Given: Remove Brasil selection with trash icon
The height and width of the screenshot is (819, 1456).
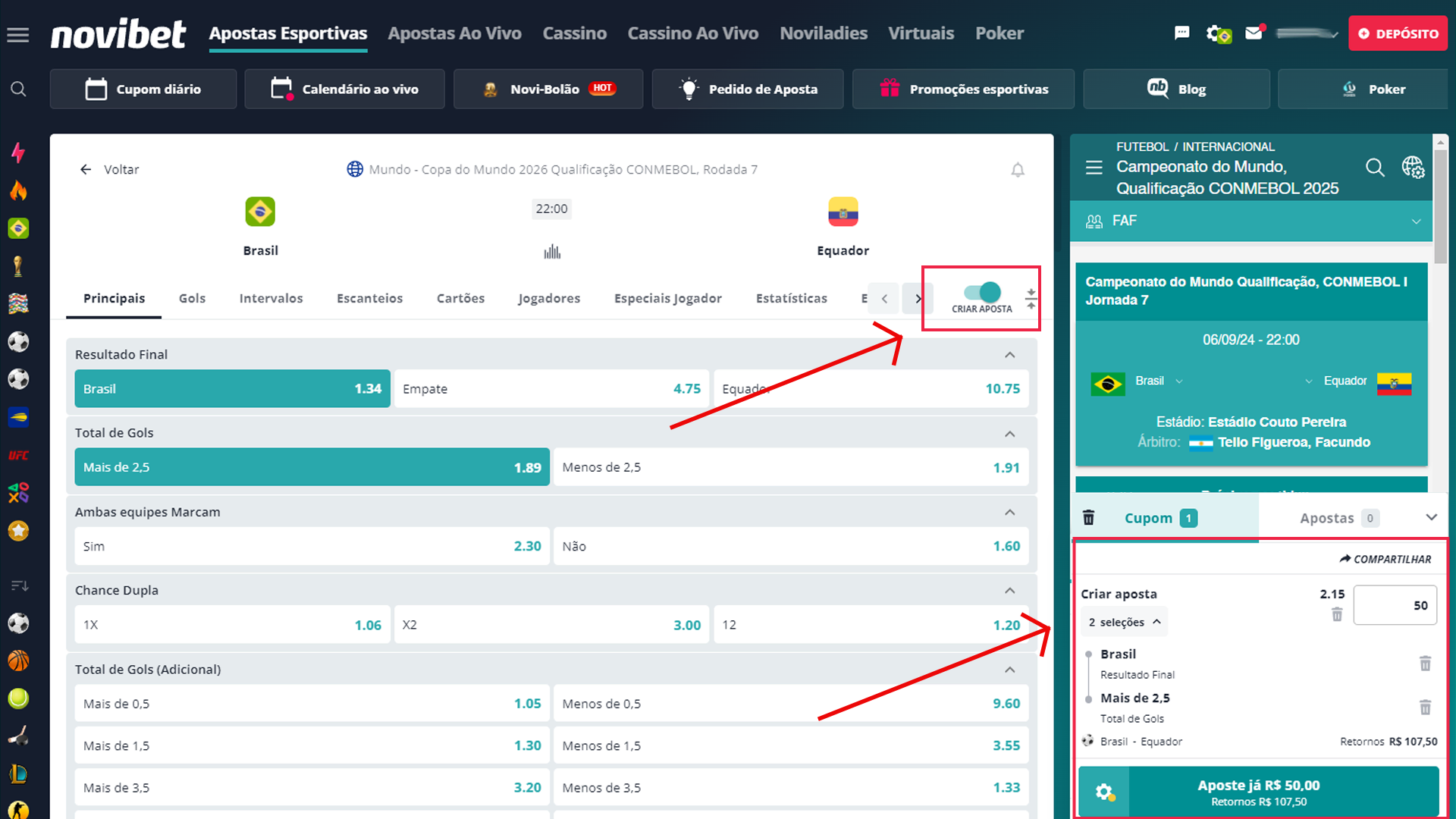Looking at the screenshot, I should click(x=1425, y=664).
